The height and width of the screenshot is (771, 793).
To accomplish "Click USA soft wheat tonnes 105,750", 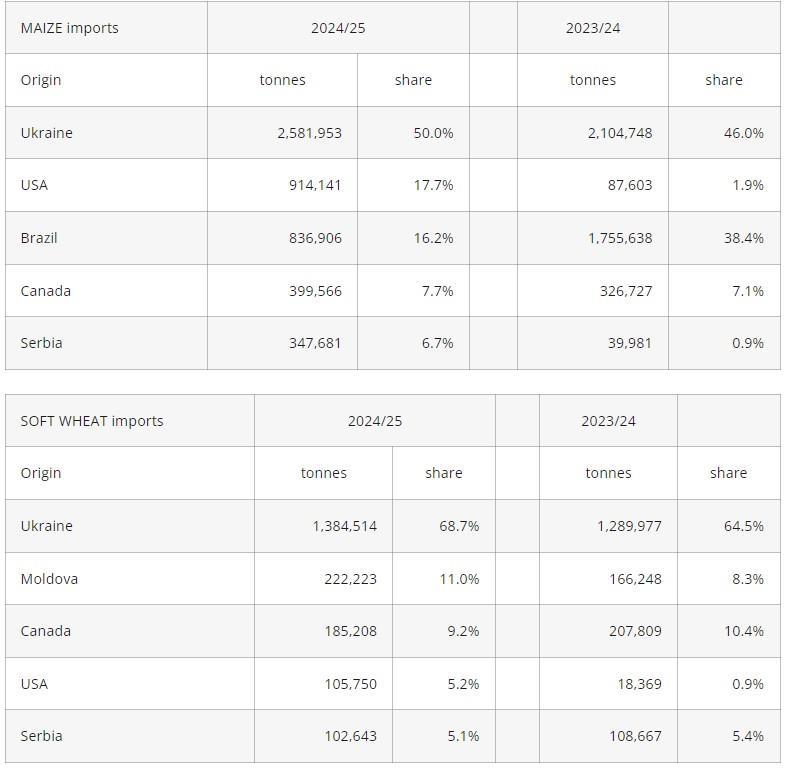I will tap(344, 684).
